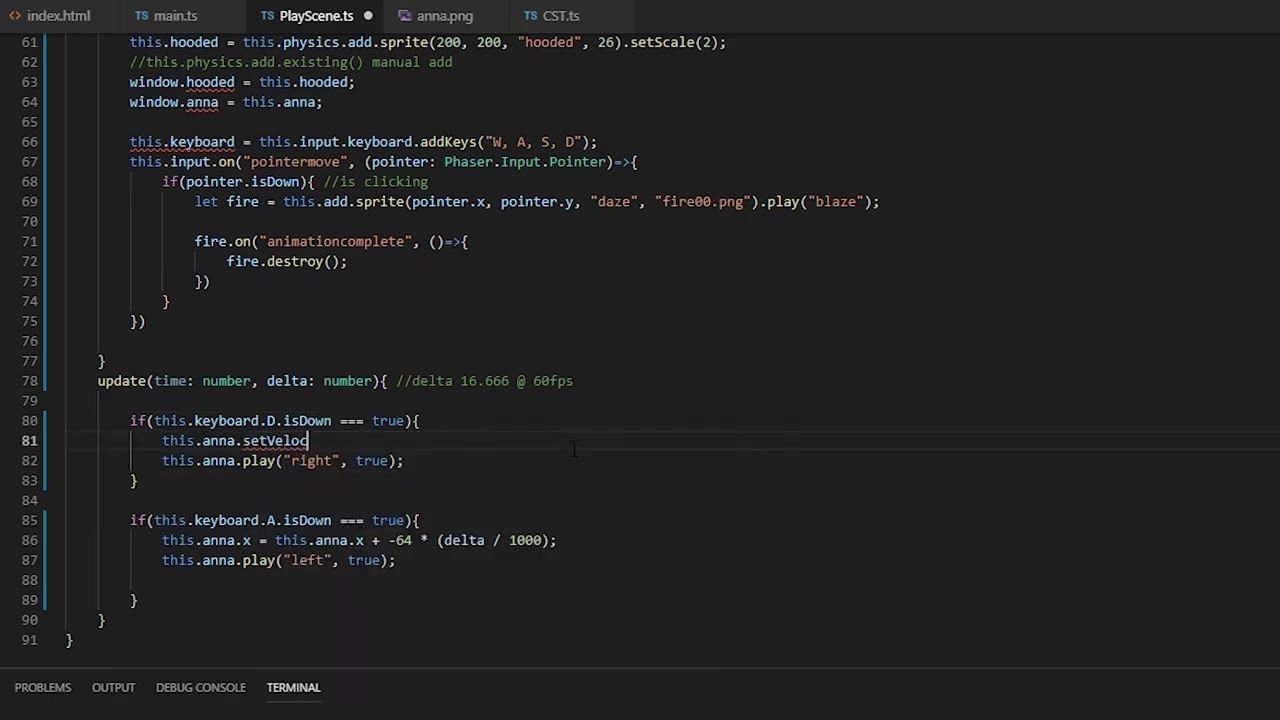Click the HTML file icon on index.html tab
The height and width of the screenshot is (720, 1280).
point(15,16)
